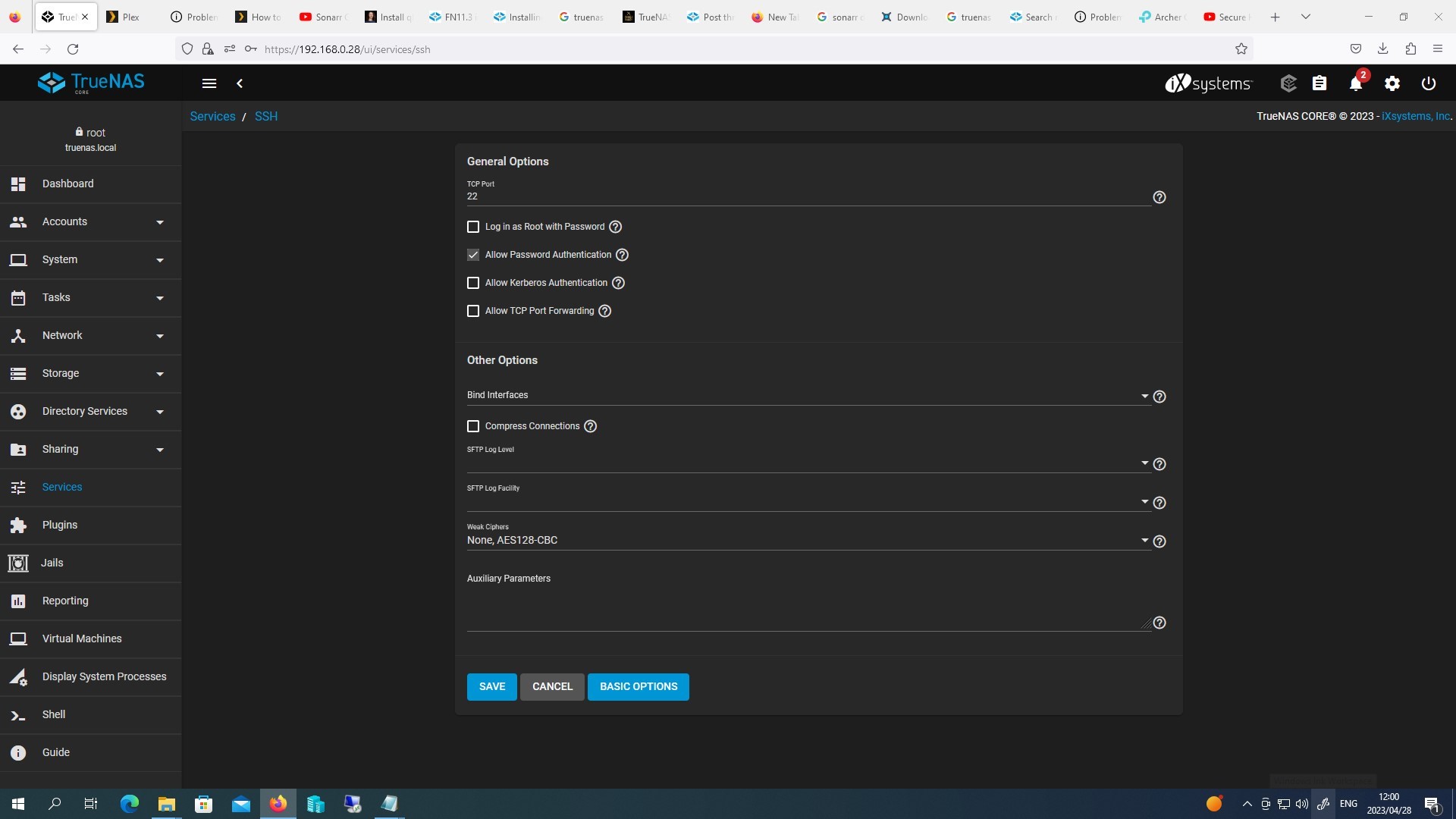Show help for Weak Ciphers

1159,541
